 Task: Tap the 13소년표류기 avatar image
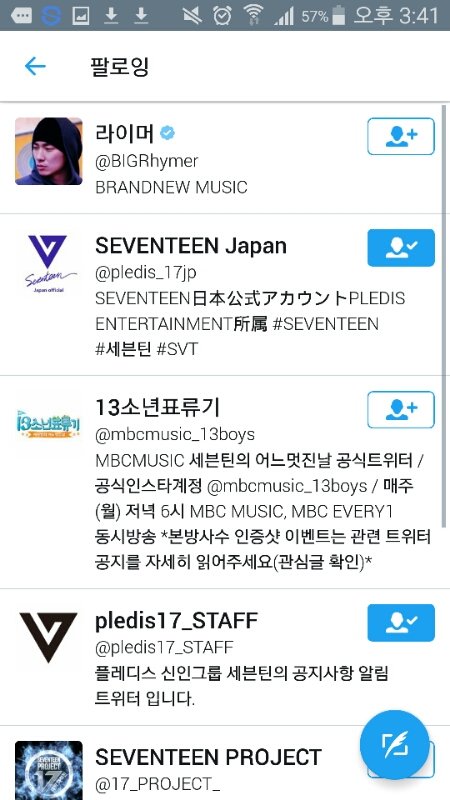click(48, 424)
